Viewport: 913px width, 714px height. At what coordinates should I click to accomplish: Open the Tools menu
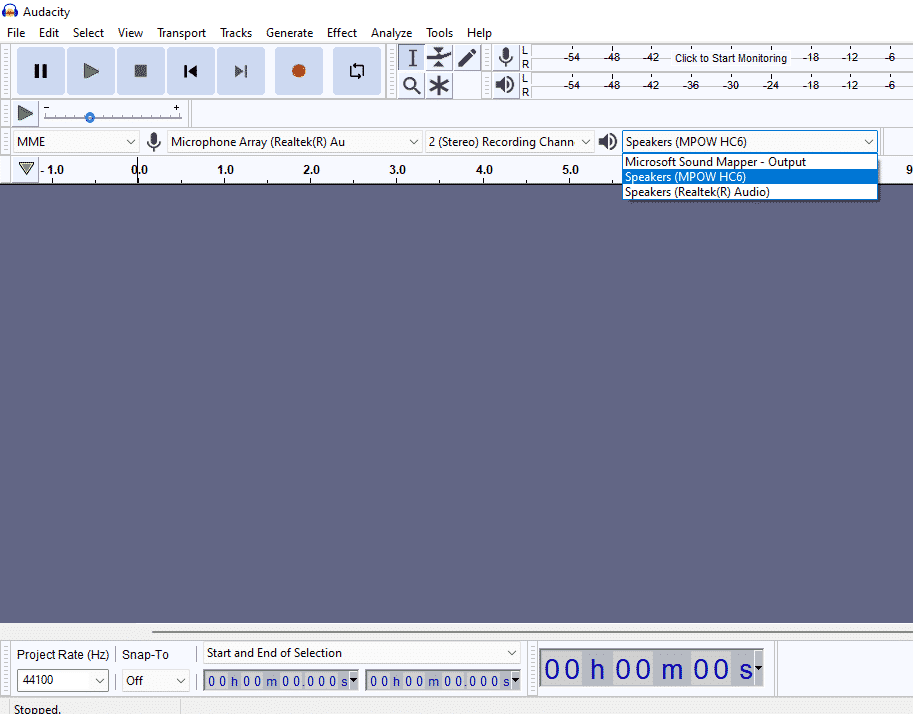click(x=440, y=33)
